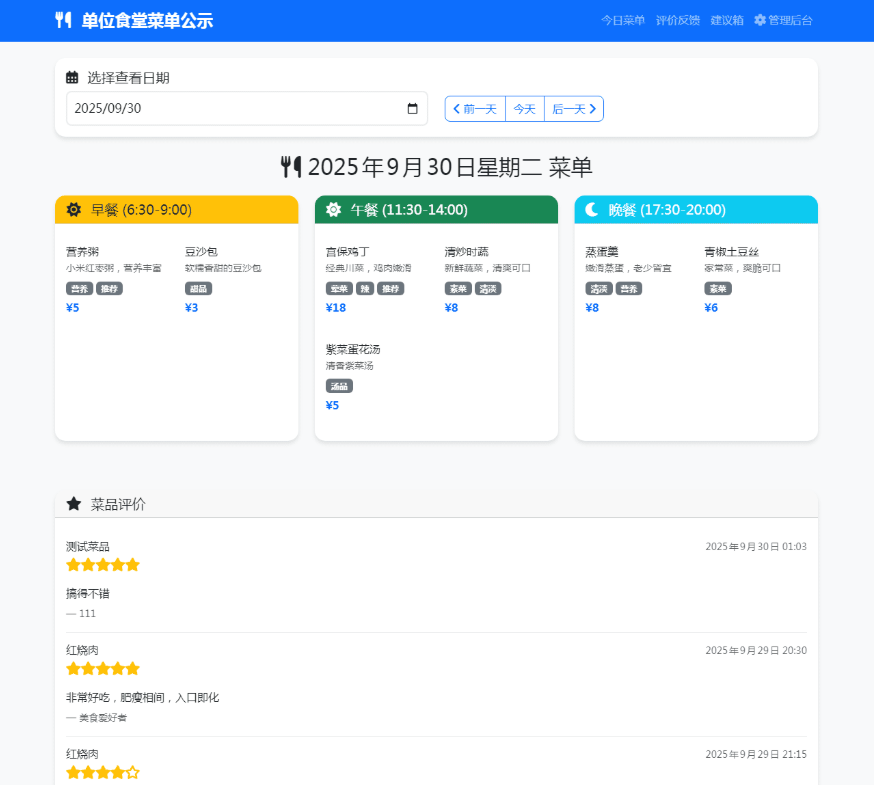The image size is (875, 785).
Task: Open 今日菜单 in the navigation bar
Action: point(623,20)
